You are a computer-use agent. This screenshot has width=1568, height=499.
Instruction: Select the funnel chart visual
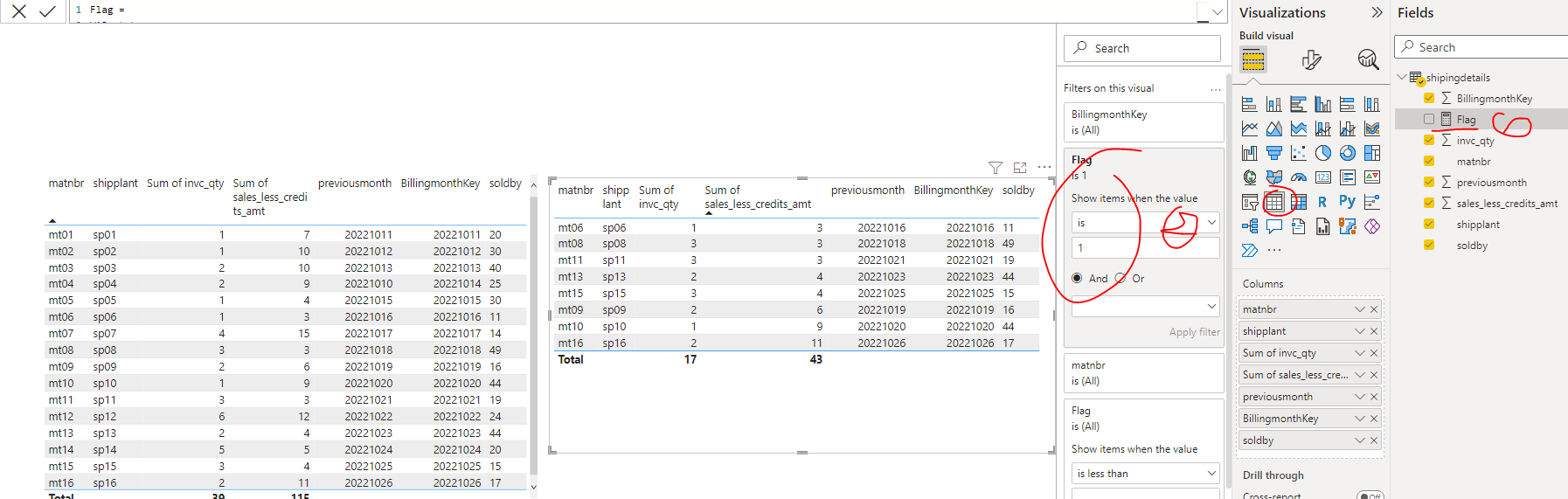[1274, 154]
